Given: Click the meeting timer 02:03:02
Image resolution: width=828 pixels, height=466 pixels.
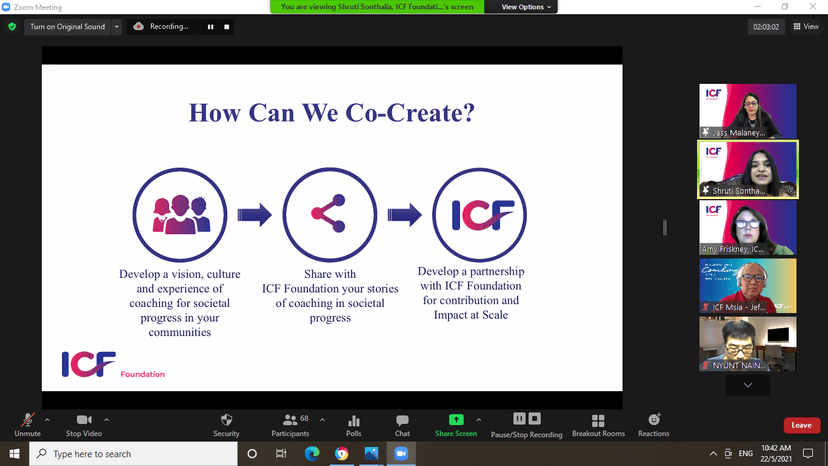Looking at the screenshot, I should click(x=766, y=27).
